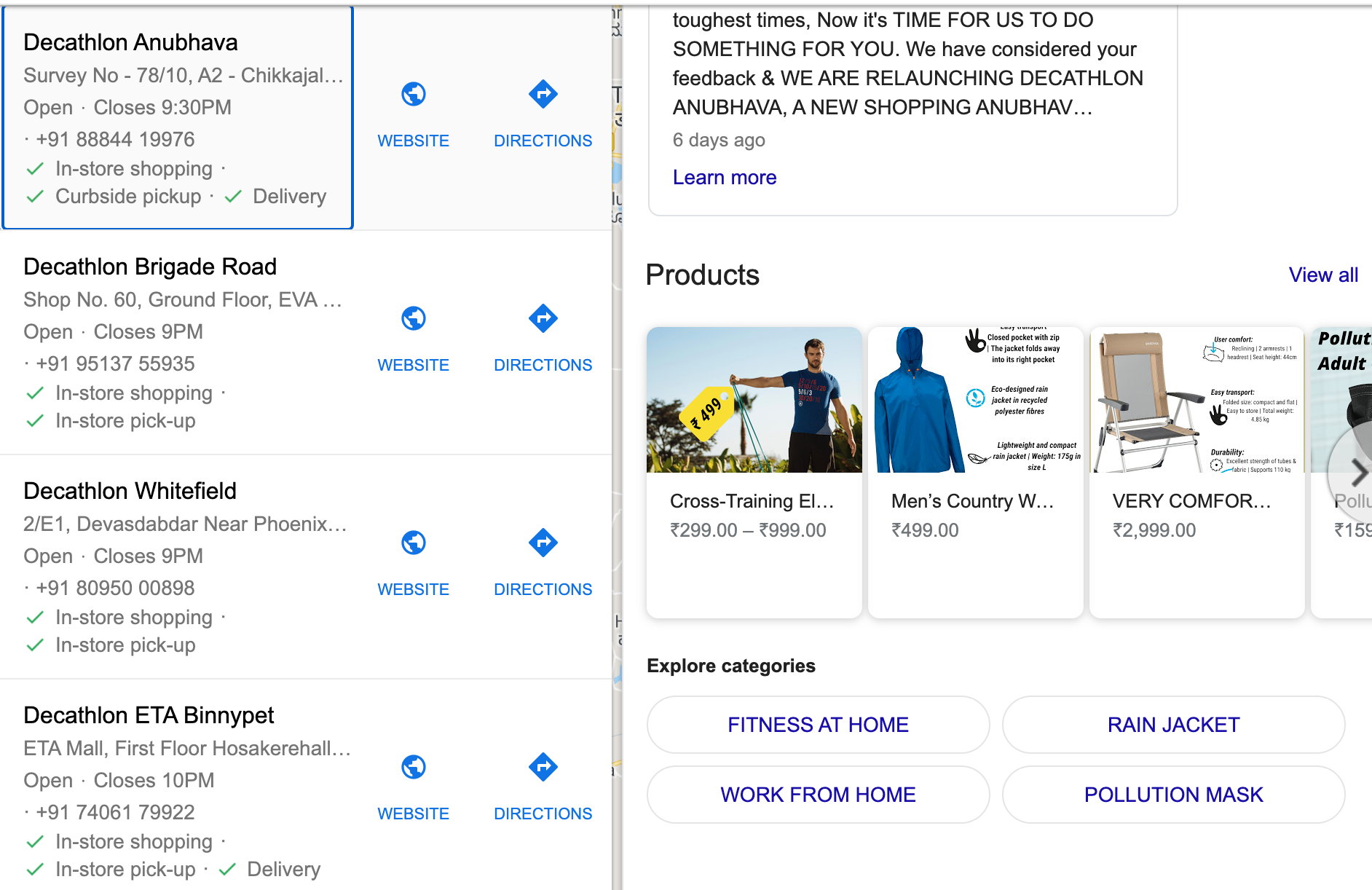
Task: Open website globe icon for Decathlon Anubhava
Action: coord(413,94)
